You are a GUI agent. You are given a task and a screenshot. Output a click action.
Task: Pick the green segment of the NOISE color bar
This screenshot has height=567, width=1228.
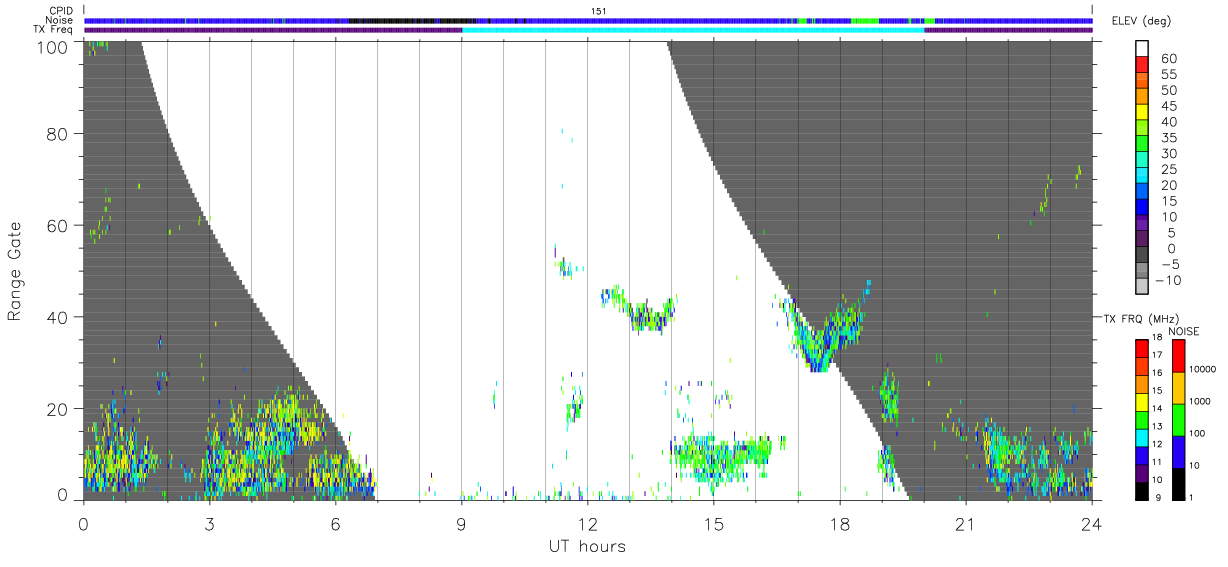(1179, 420)
